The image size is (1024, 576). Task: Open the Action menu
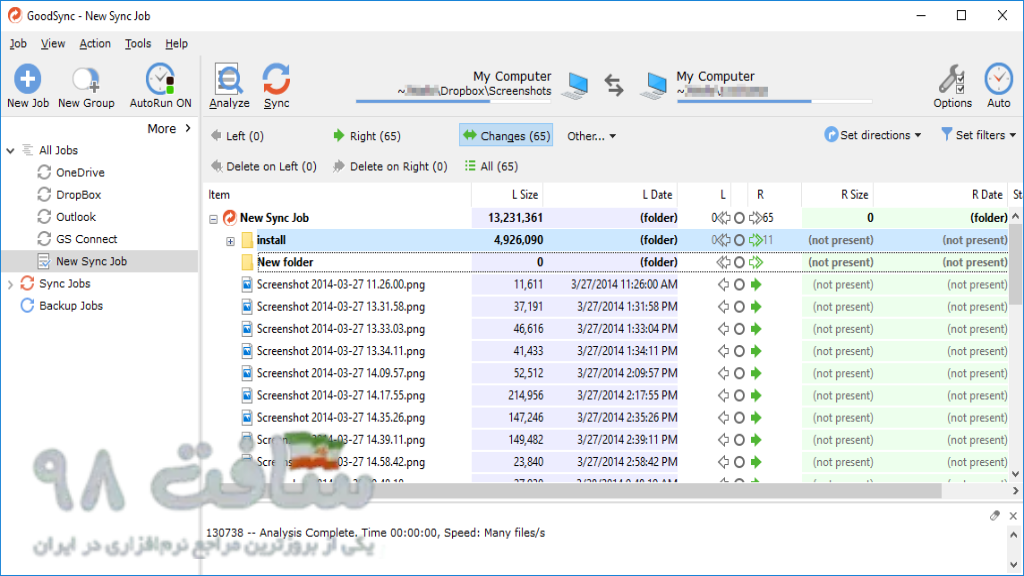pos(95,44)
